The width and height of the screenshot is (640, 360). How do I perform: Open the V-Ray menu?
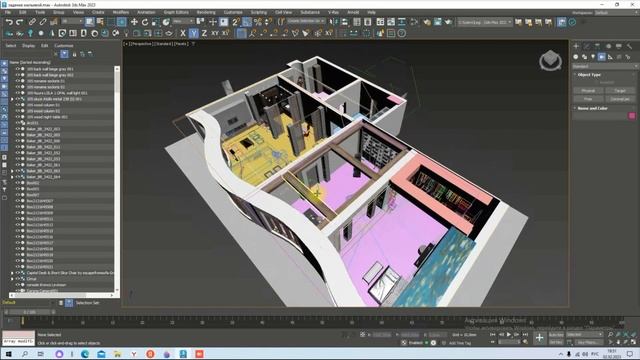tap(333, 12)
